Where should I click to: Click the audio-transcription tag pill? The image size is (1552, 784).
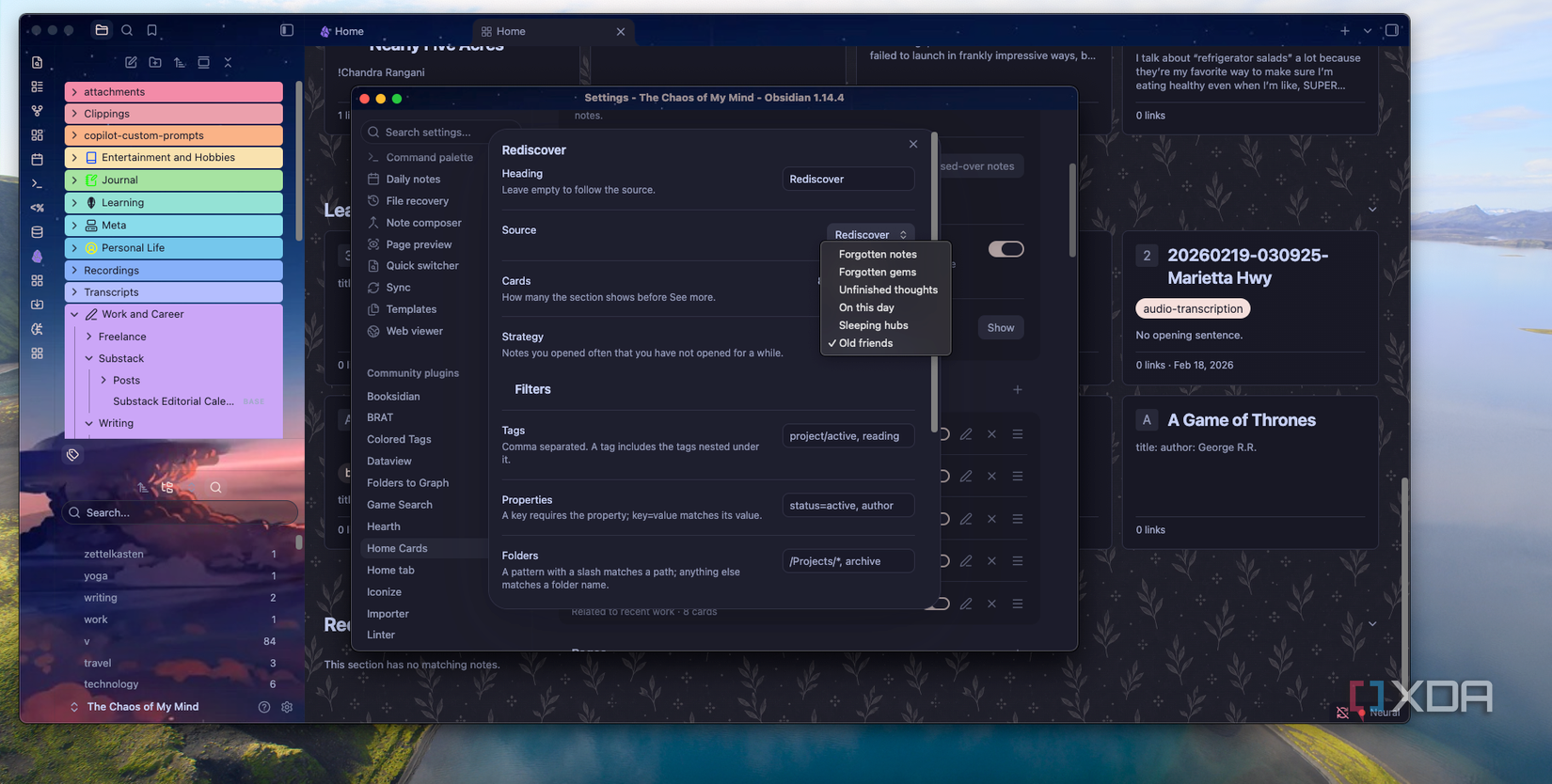pyautogui.click(x=1193, y=308)
